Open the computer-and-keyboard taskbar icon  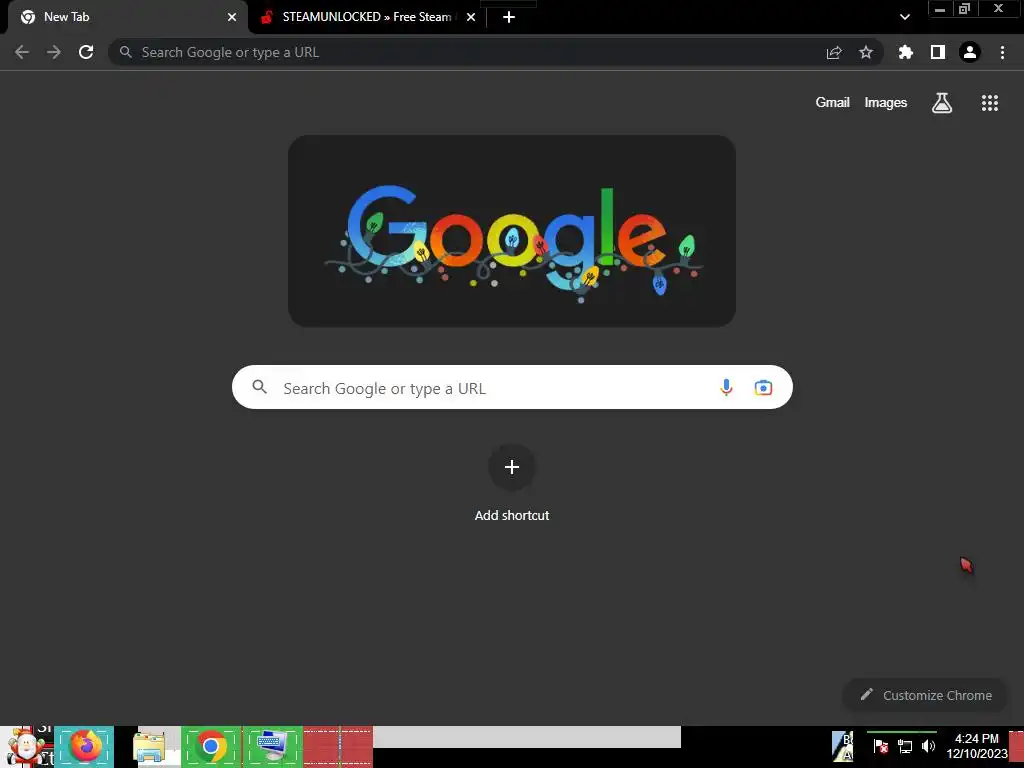(x=273, y=746)
